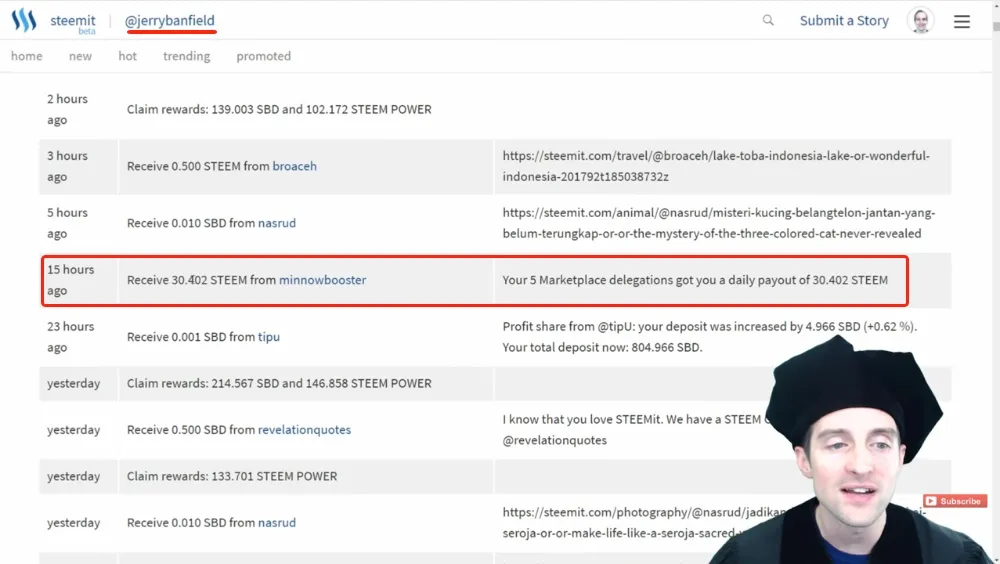The width and height of the screenshot is (1000, 564).
Task: Open minnowbooster user link
Action: click(x=323, y=279)
